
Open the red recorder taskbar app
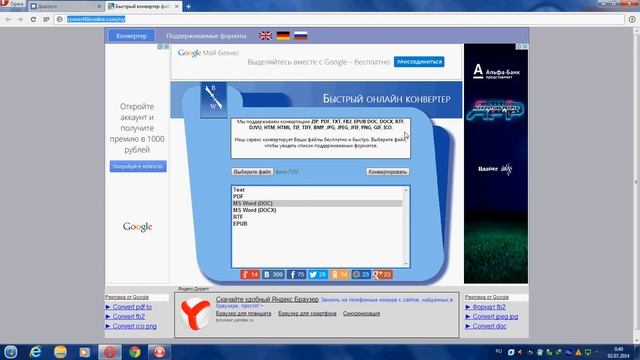pyautogui.click(x=160, y=352)
